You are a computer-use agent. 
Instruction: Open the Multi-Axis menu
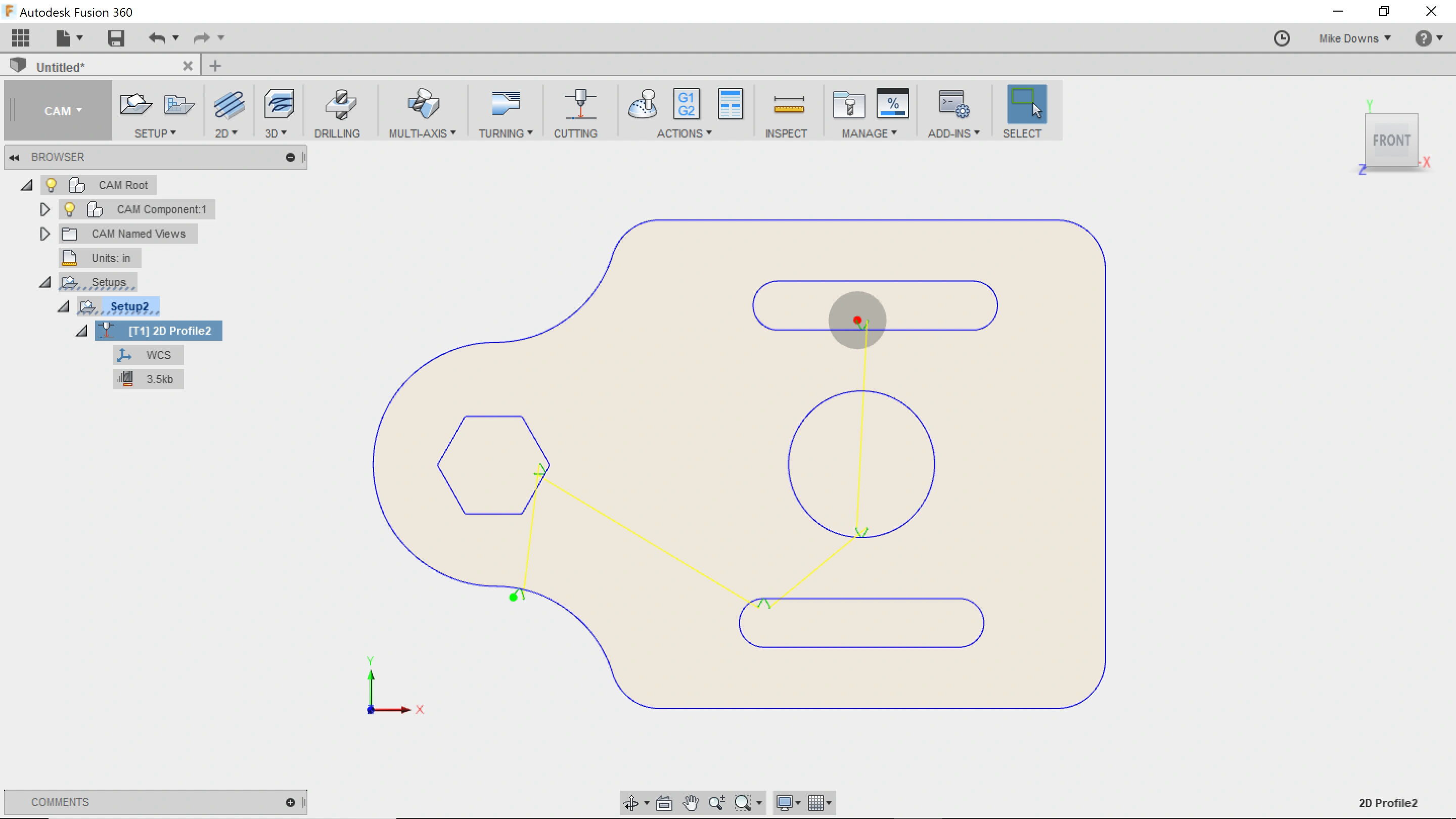(x=422, y=133)
